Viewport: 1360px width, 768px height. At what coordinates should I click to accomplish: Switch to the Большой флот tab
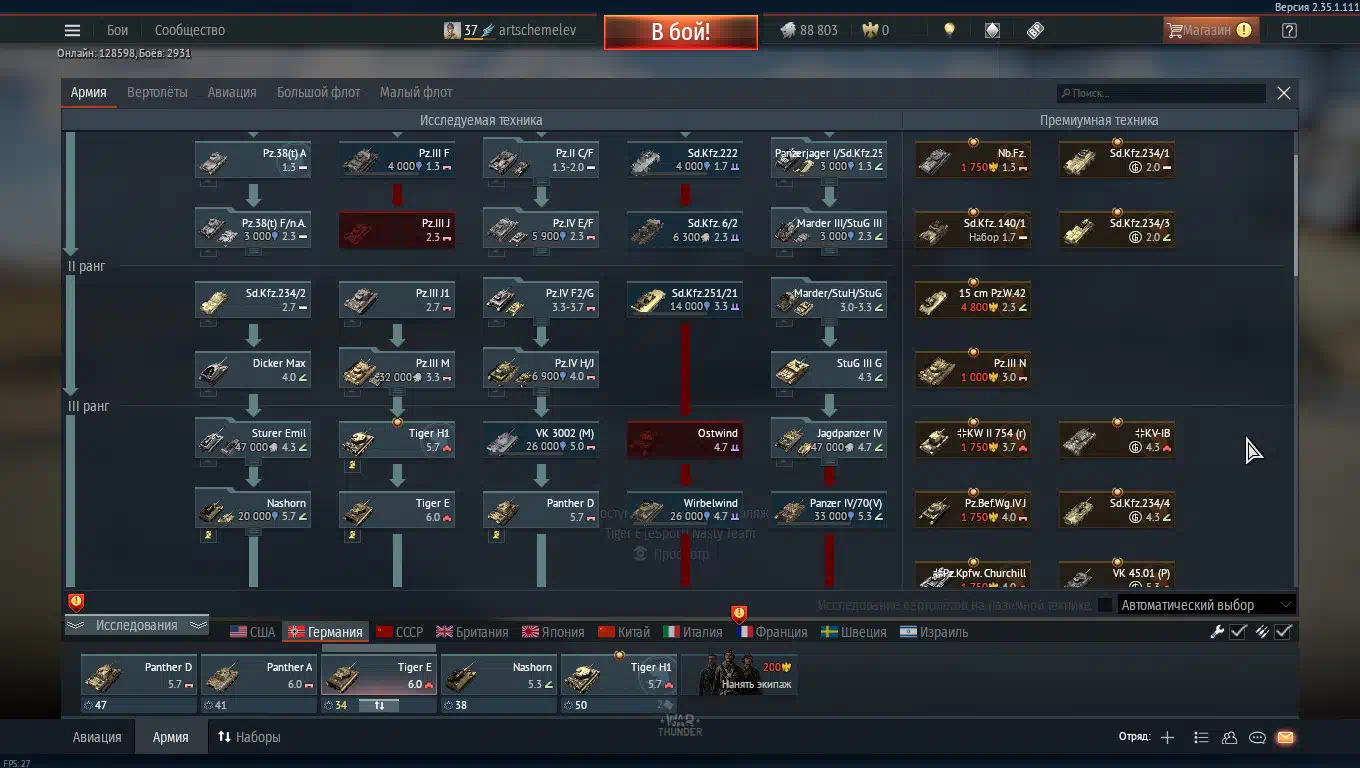tap(318, 92)
